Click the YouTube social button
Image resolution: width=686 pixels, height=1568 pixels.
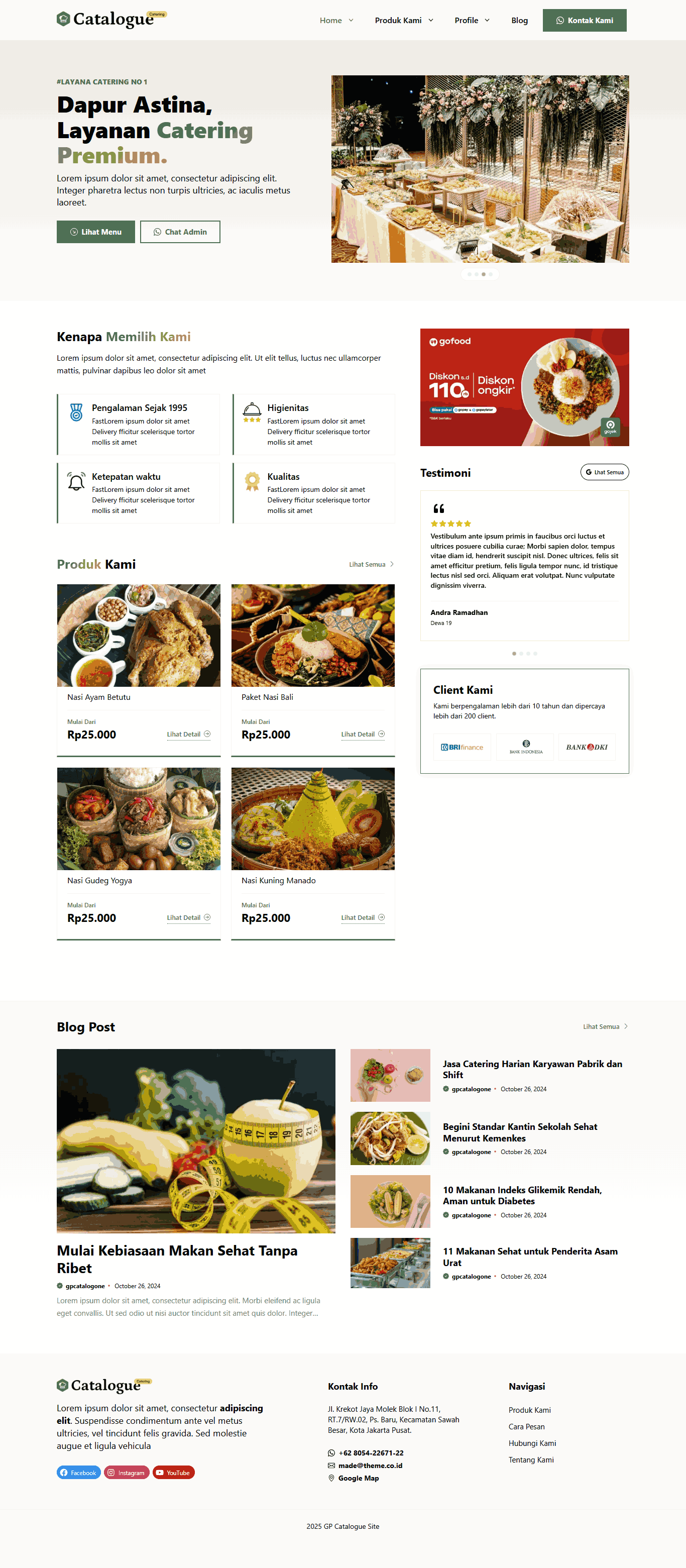click(173, 1472)
